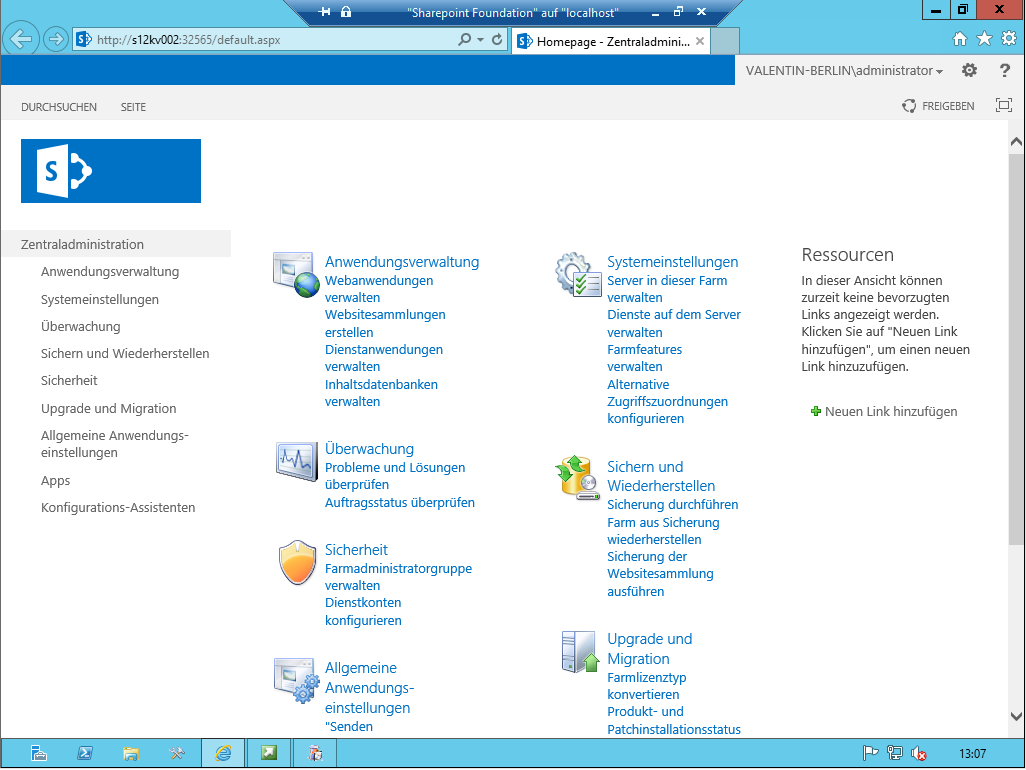Expand address bar search dropdown arrow
Viewport: 1026px width, 770px height.
pos(480,40)
